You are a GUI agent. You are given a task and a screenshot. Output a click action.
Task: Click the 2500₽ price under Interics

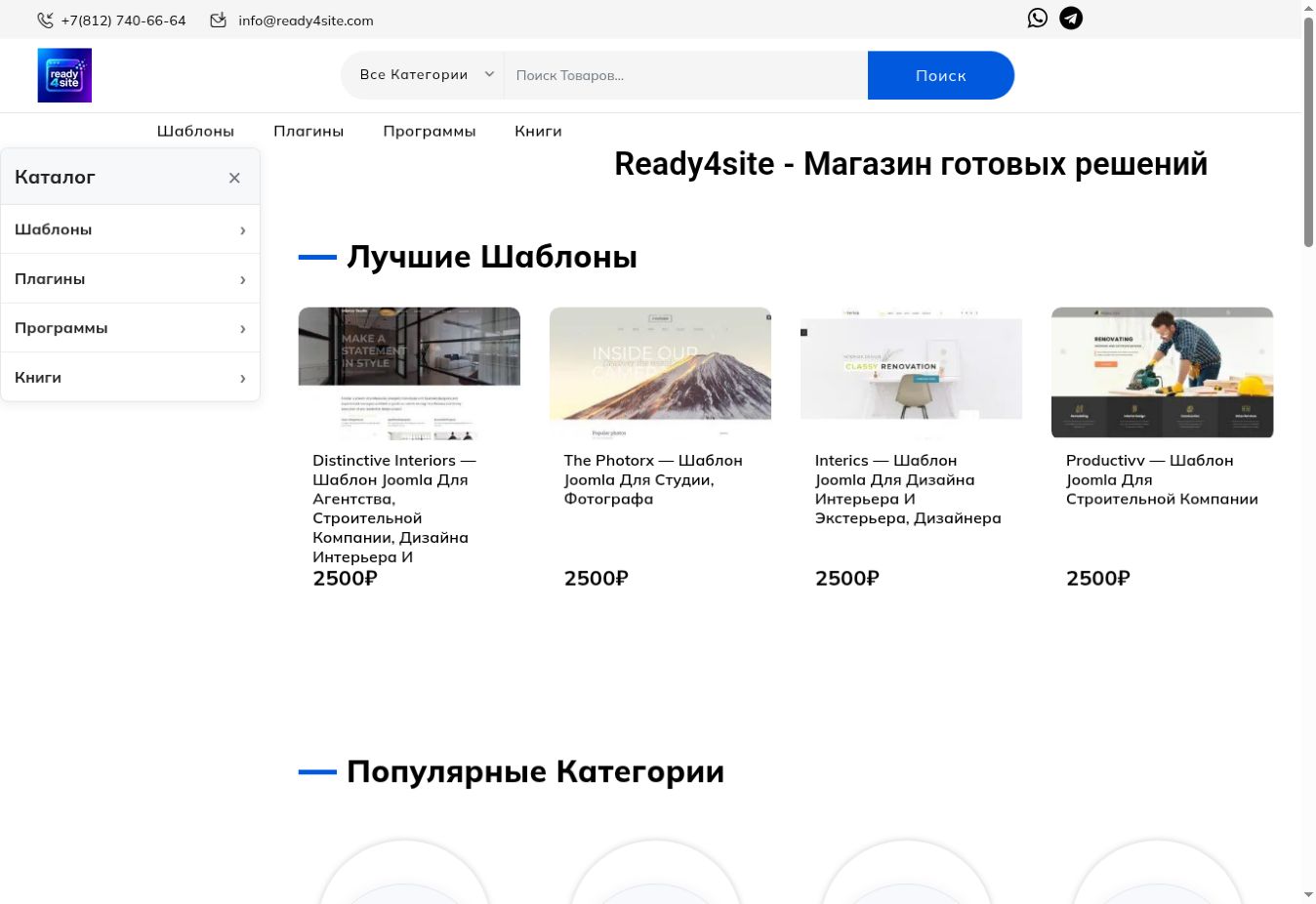[847, 579]
